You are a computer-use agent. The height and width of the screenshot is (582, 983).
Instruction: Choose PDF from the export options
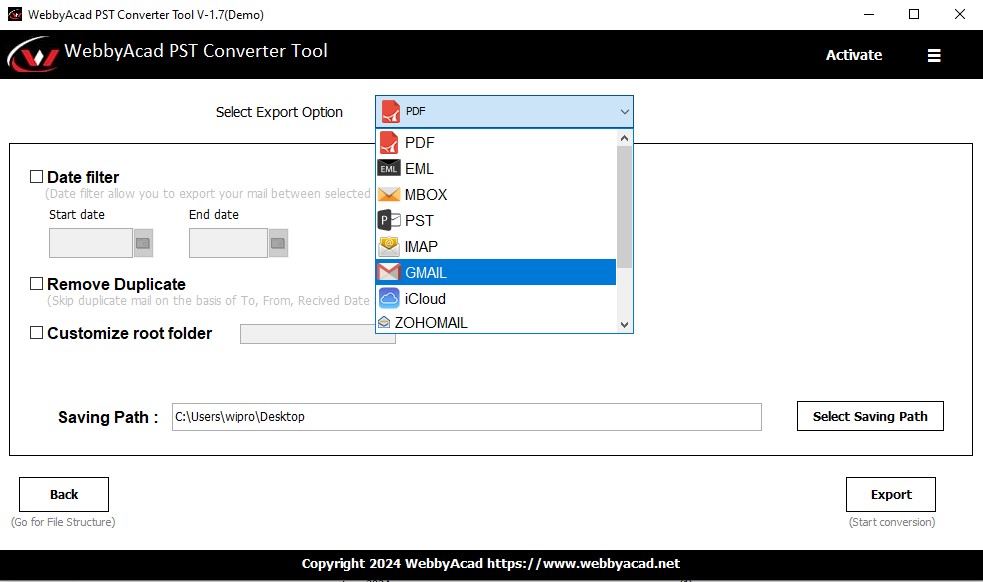[x=496, y=142]
